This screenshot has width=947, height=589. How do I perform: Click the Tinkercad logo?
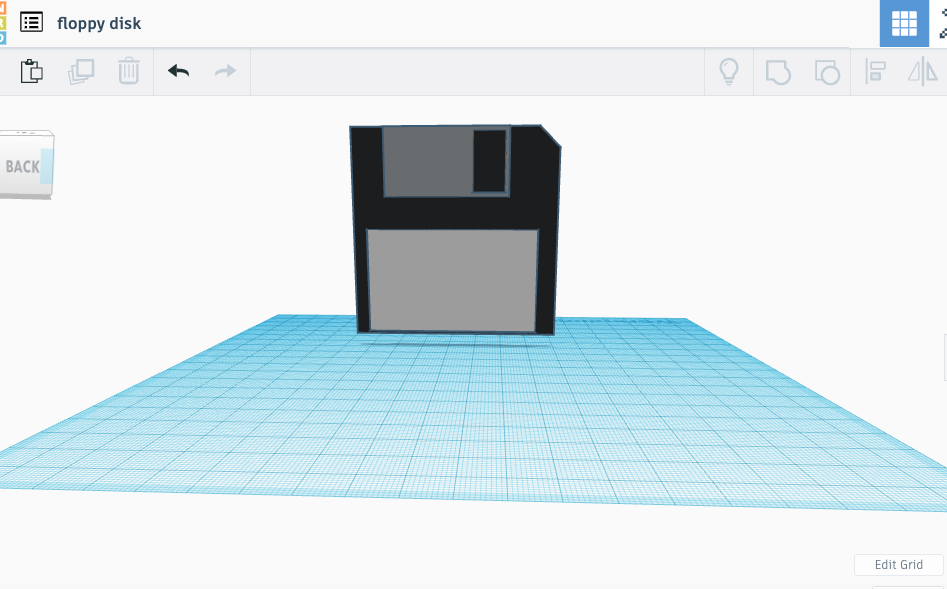[x=3, y=22]
